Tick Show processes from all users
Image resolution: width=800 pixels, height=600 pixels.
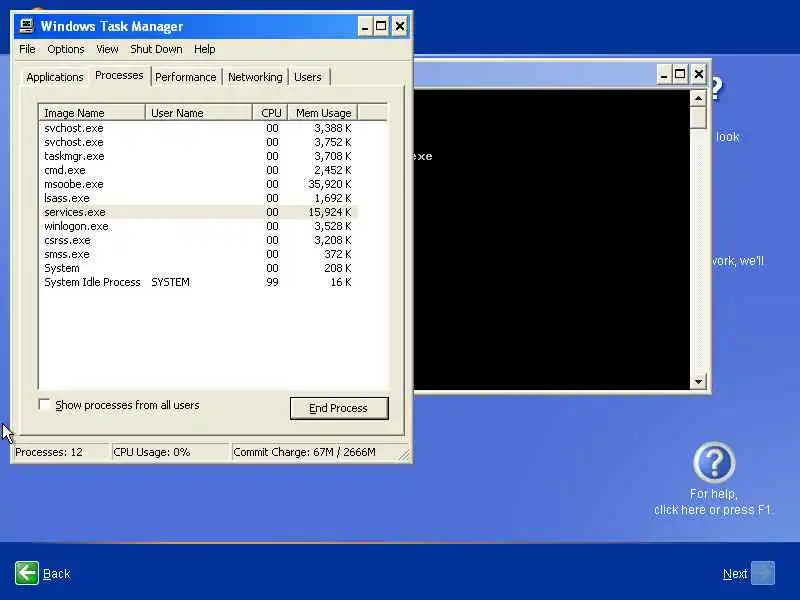click(44, 405)
